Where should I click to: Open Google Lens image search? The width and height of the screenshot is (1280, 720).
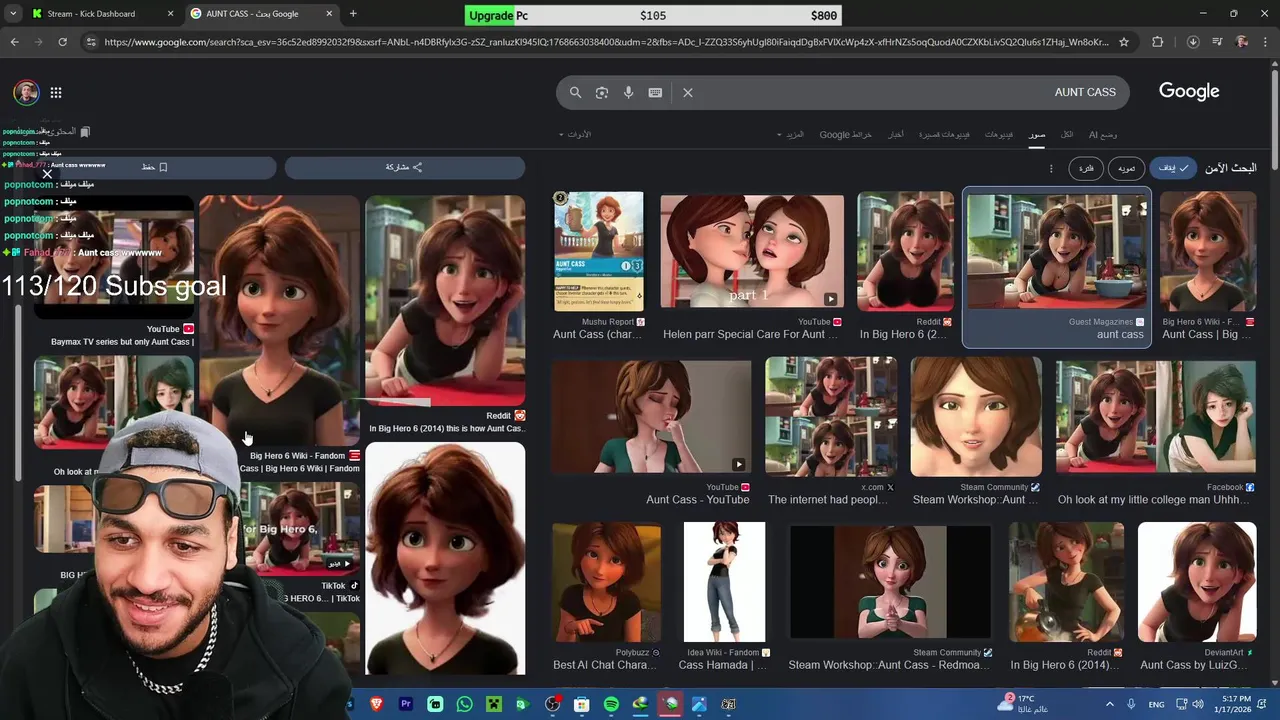(601, 92)
